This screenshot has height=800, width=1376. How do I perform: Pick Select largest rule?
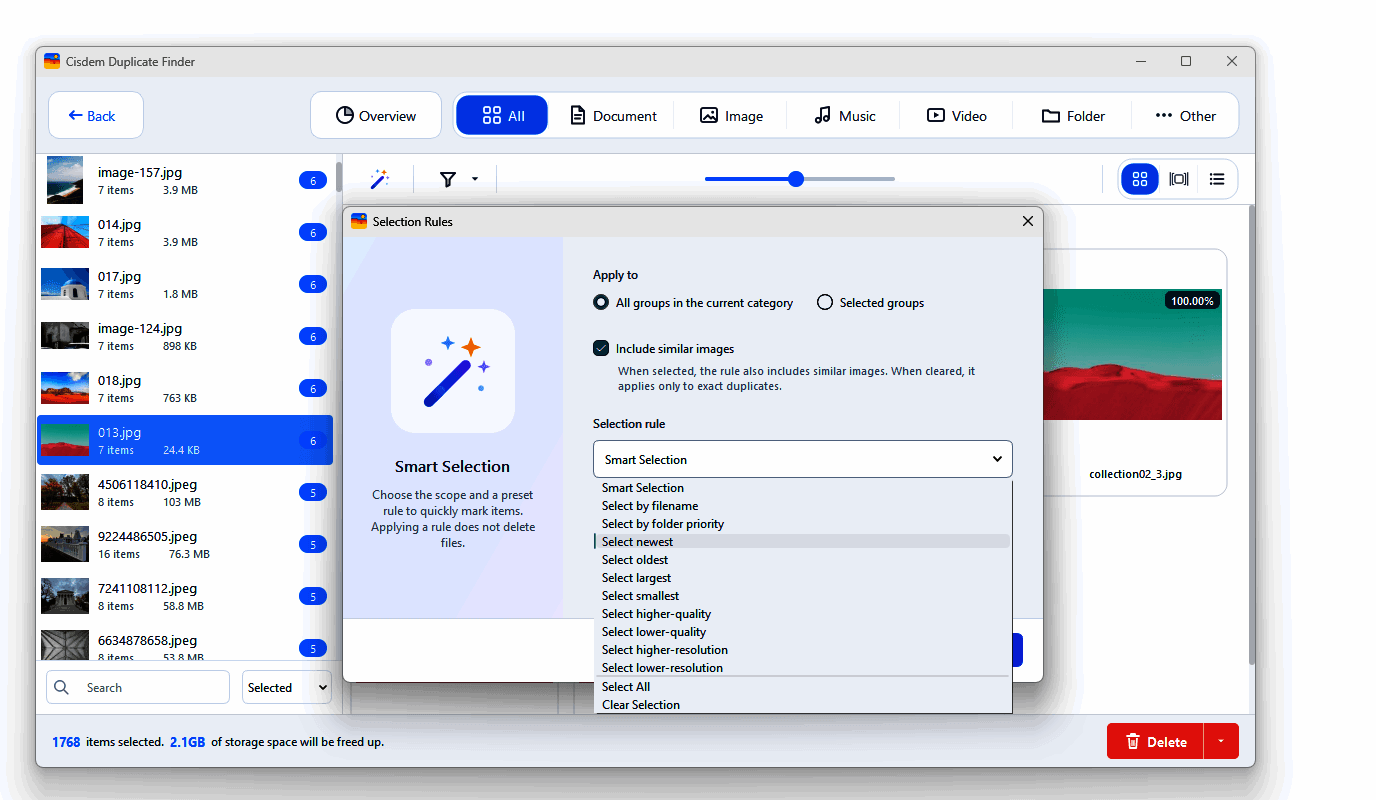click(x=802, y=578)
